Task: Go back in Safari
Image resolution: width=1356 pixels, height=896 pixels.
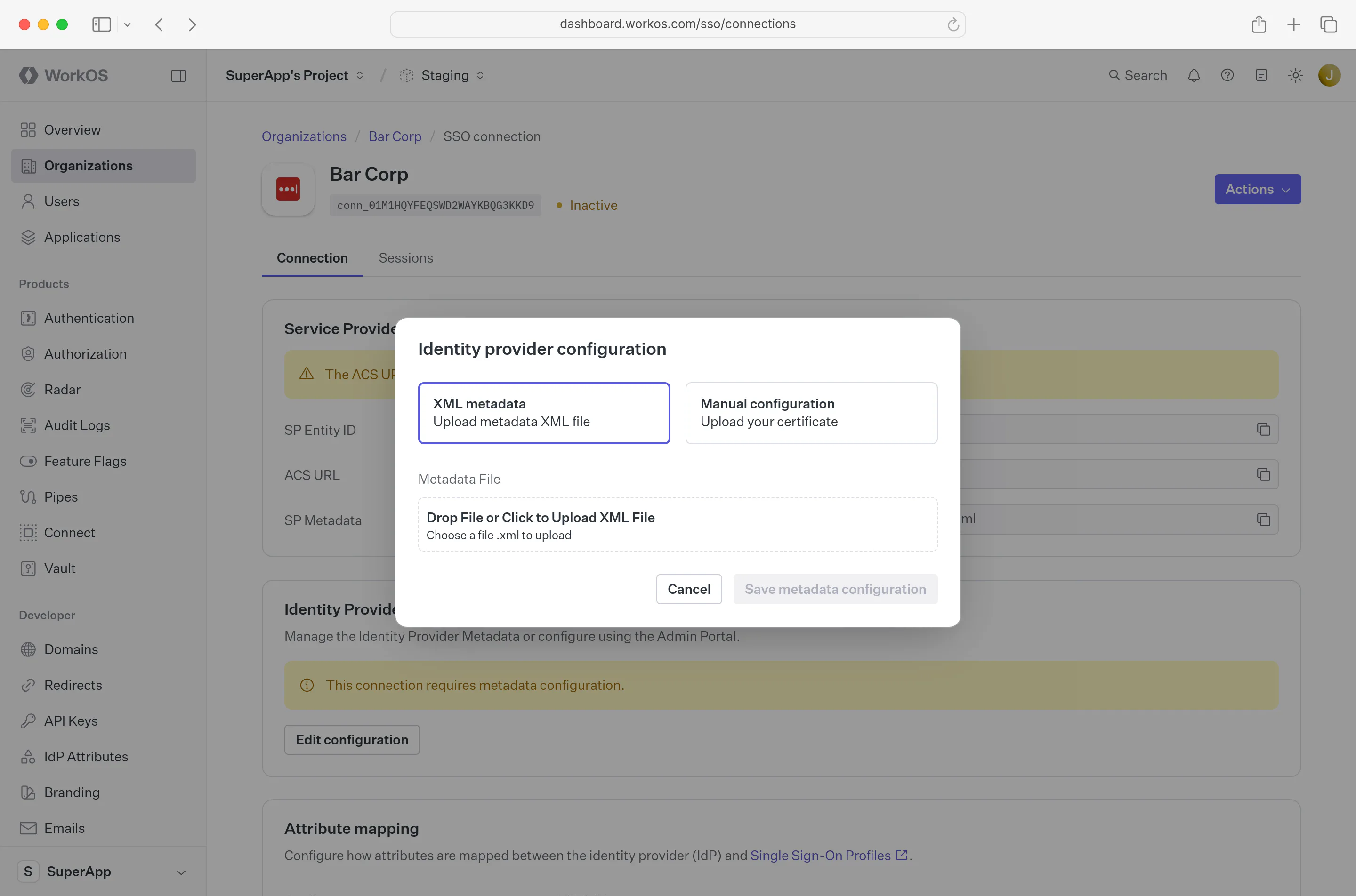Action: pos(159,24)
